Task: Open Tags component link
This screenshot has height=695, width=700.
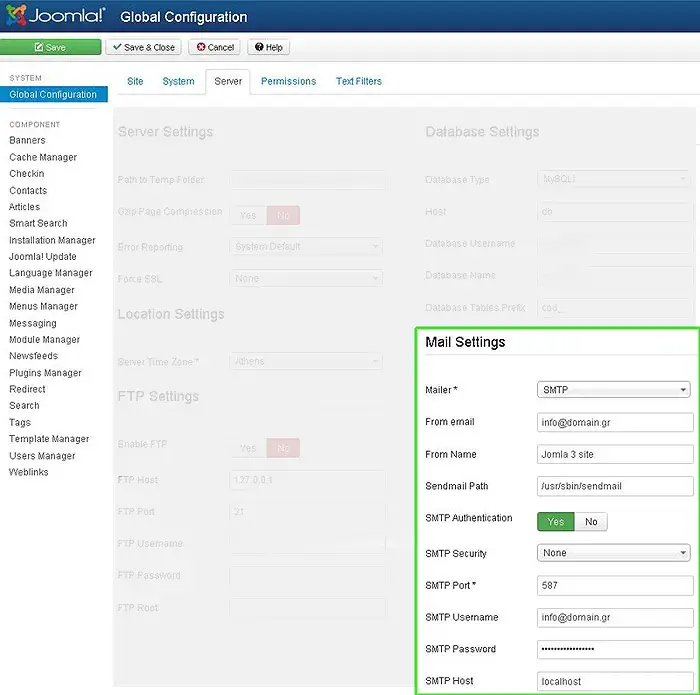Action: tap(20, 422)
